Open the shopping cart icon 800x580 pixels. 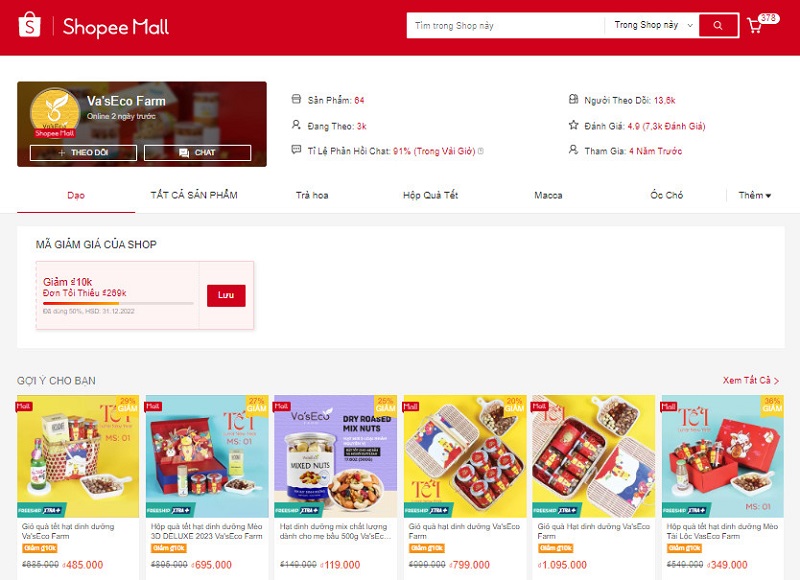[x=754, y=26]
